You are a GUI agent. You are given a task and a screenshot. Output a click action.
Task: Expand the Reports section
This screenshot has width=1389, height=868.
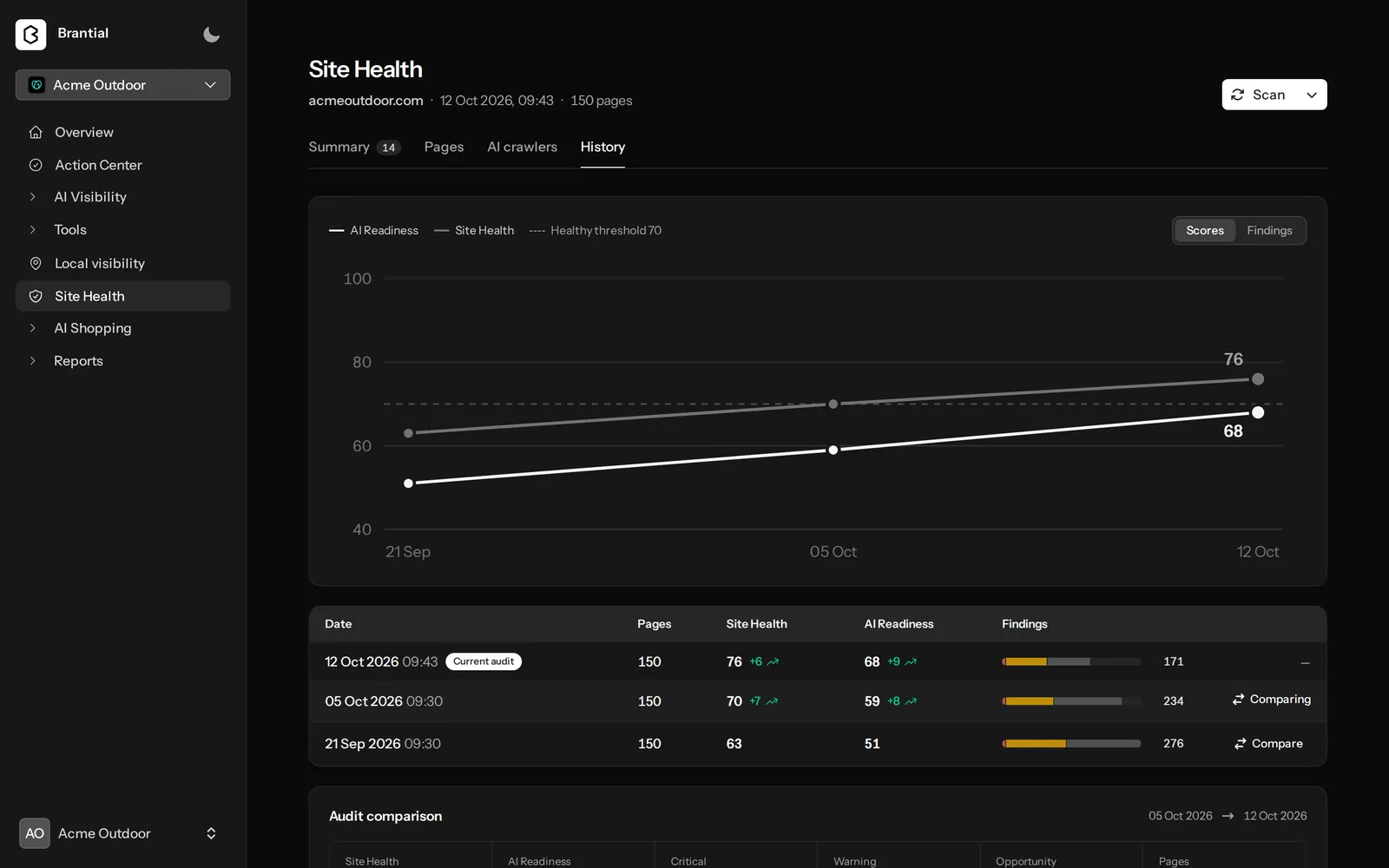point(122,361)
